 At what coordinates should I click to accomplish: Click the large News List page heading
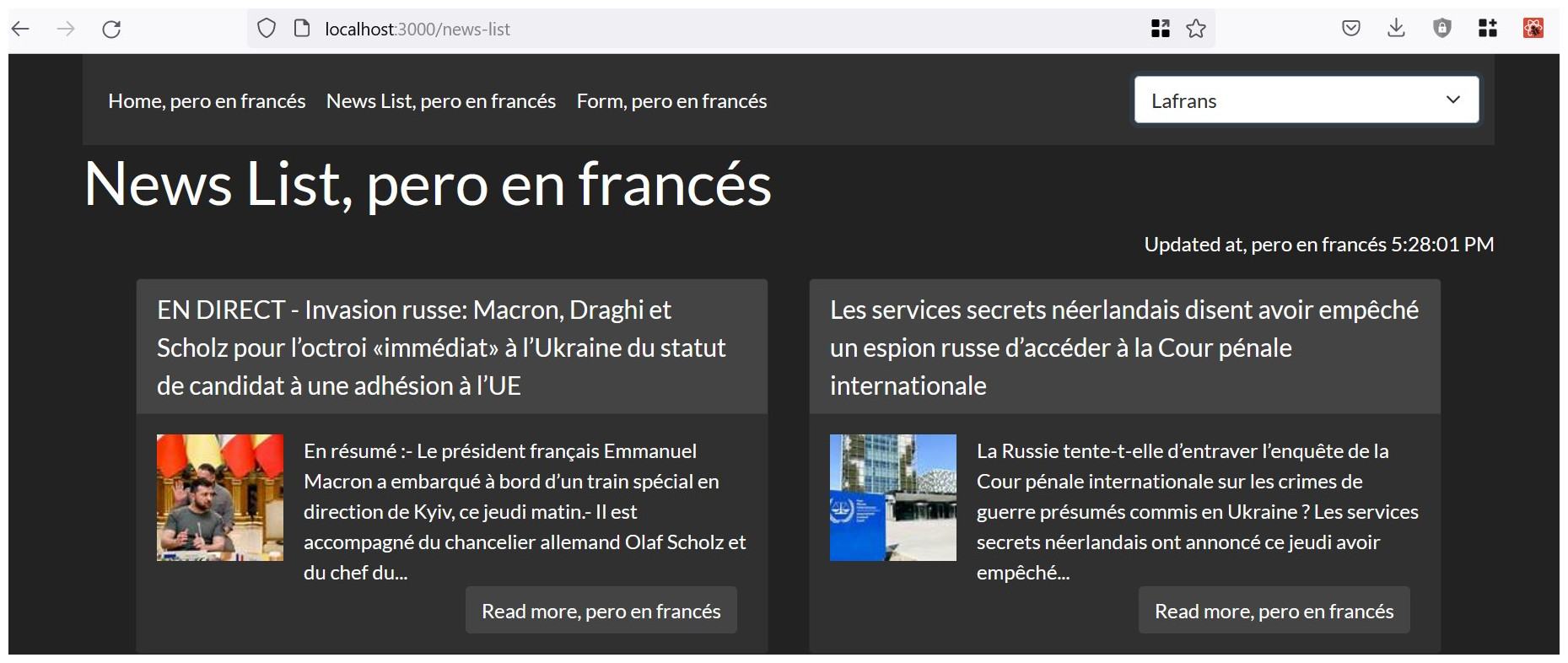point(428,184)
